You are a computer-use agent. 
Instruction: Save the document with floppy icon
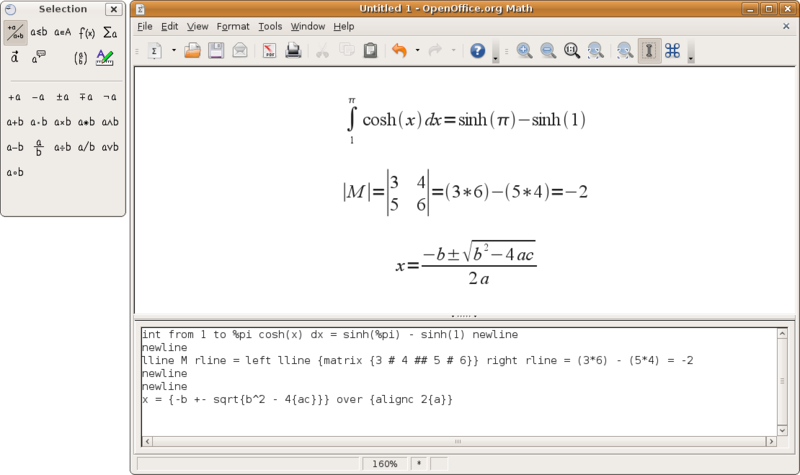[216, 51]
